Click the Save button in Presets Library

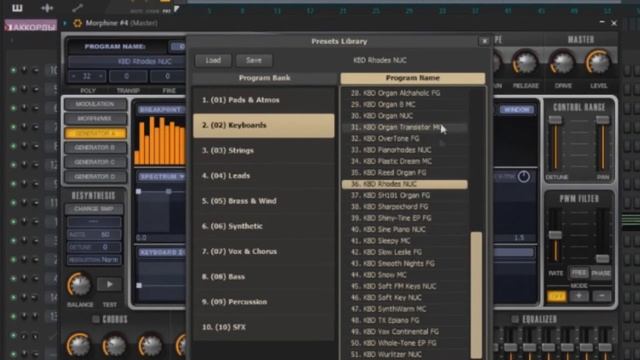click(x=254, y=60)
